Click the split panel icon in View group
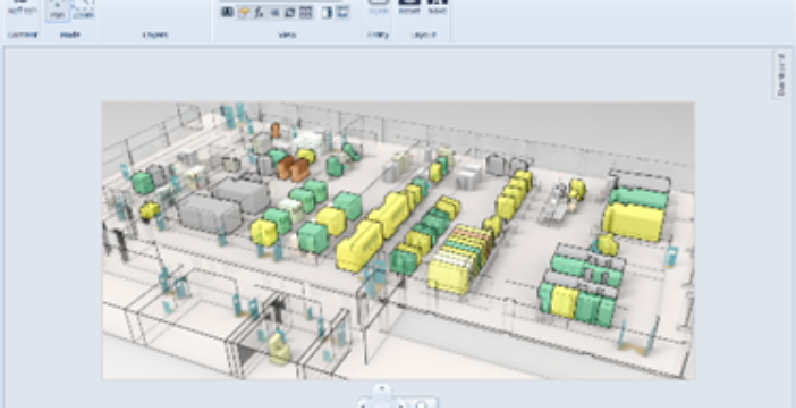796x408 pixels. [x=326, y=12]
